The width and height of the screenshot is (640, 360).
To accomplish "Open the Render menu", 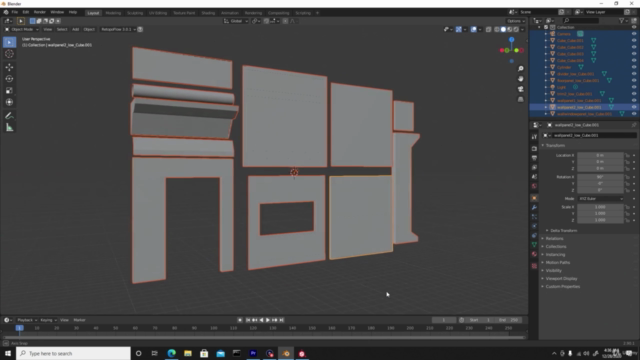I will (40, 12).
